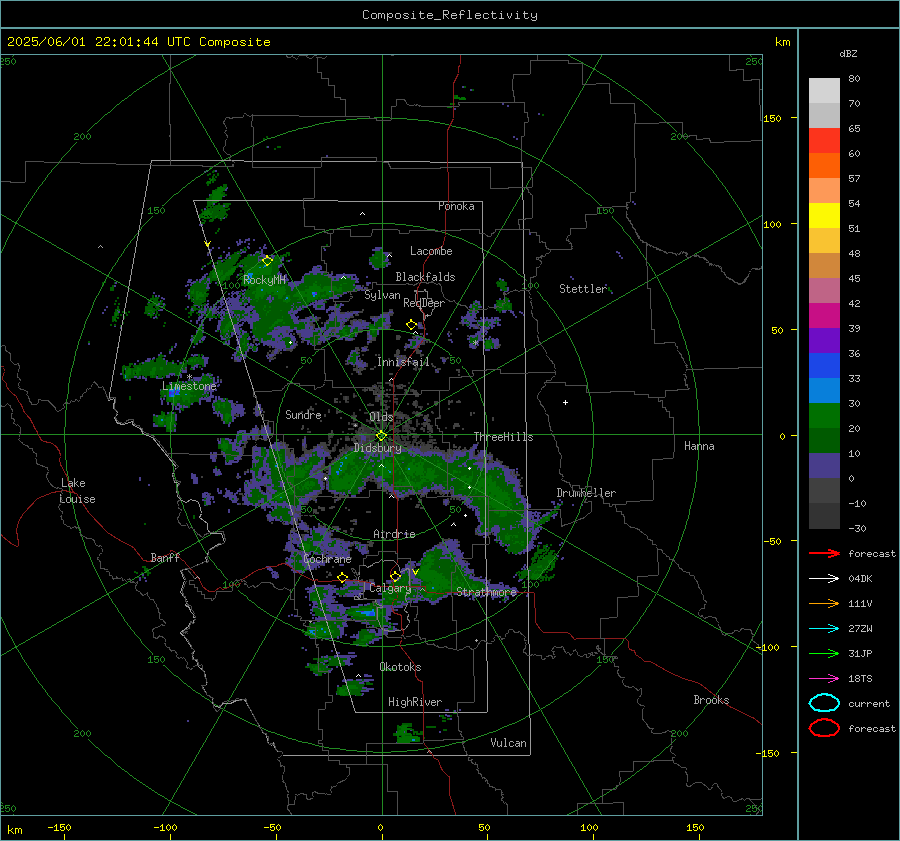Image resolution: width=900 pixels, height=841 pixels.
Task: Click the yellow diamond marker above RockyMH
Action: tap(267, 261)
